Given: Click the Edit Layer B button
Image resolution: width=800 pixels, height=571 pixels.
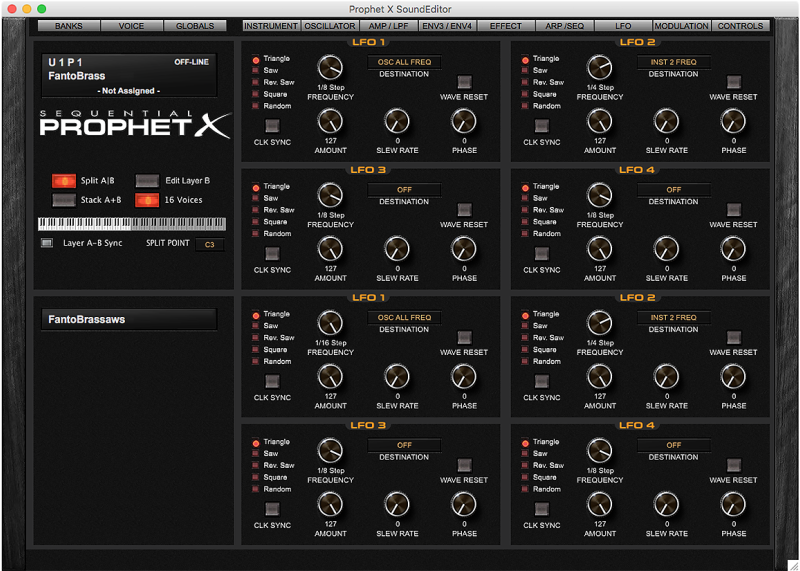Looking at the screenshot, I should coord(147,181).
